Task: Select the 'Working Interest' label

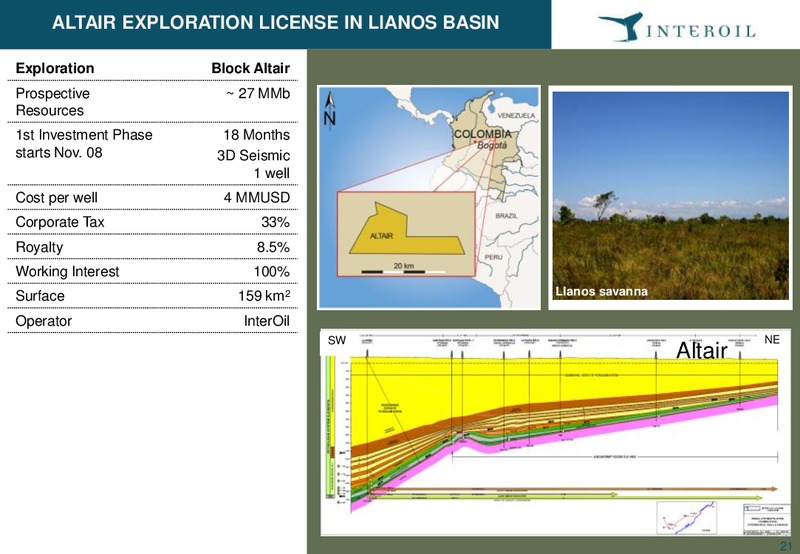Action: 67,271
